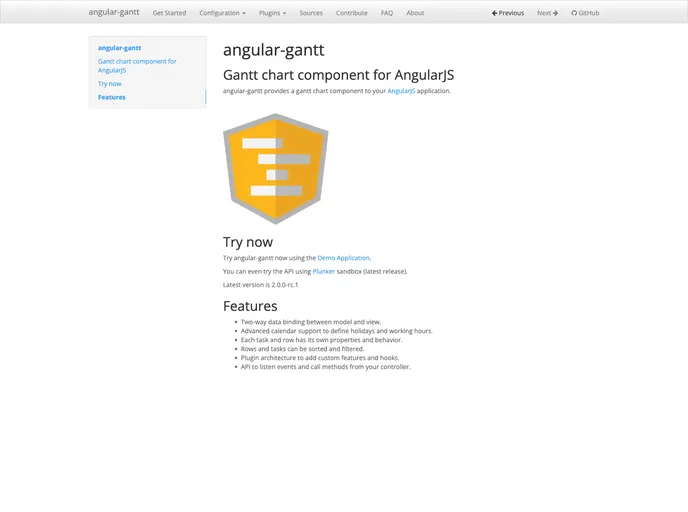
Task: Click the Features heading
Action: tap(250, 306)
